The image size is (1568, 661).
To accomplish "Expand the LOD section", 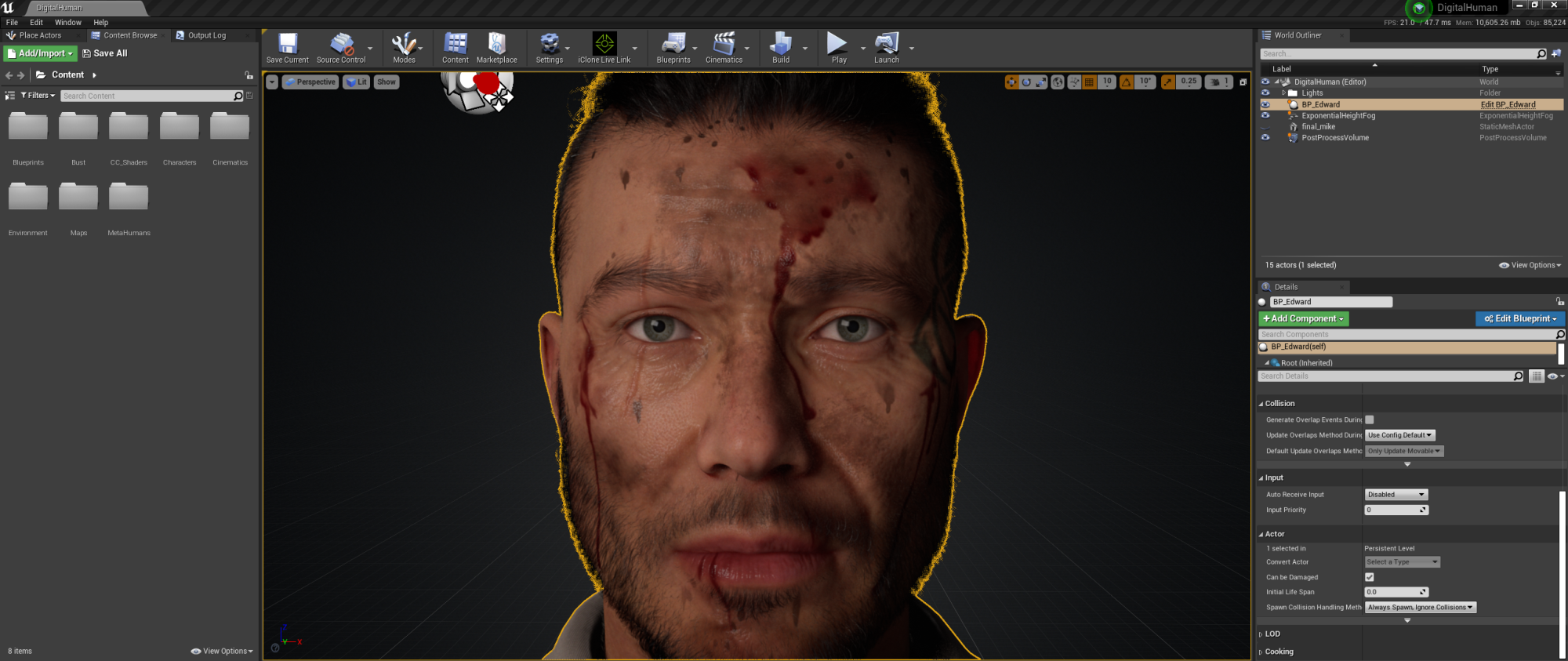I will coord(1261,634).
